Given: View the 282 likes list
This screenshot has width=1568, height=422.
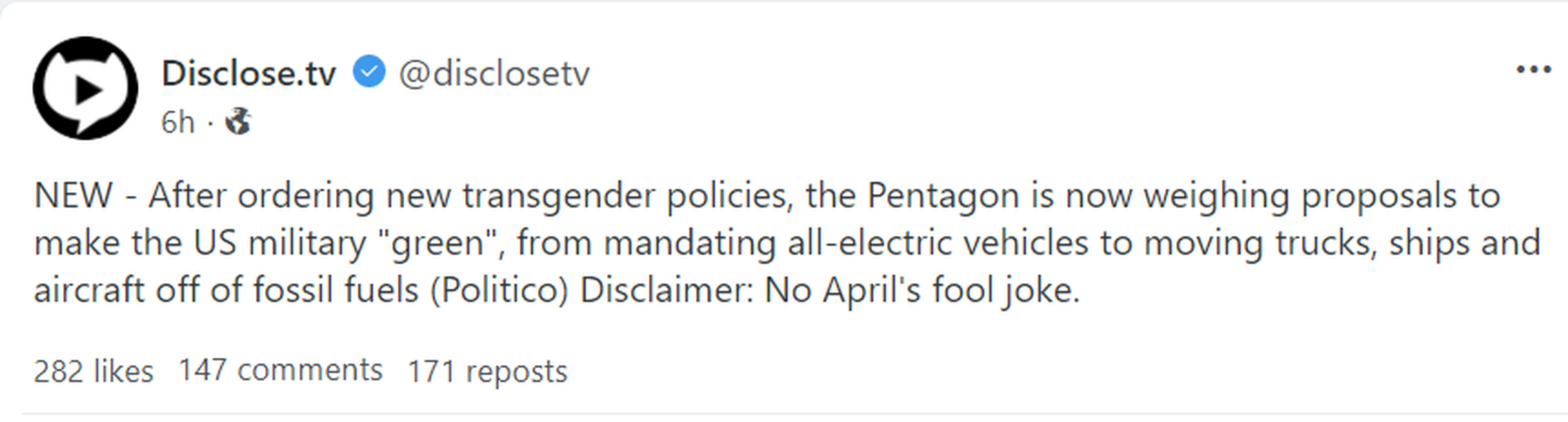Looking at the screenshot, I should click(93, 371).
